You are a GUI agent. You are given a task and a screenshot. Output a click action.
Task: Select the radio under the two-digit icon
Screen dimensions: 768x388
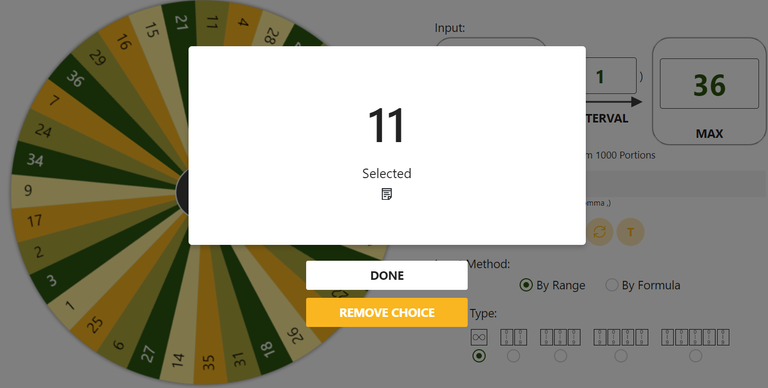(513, 356)
